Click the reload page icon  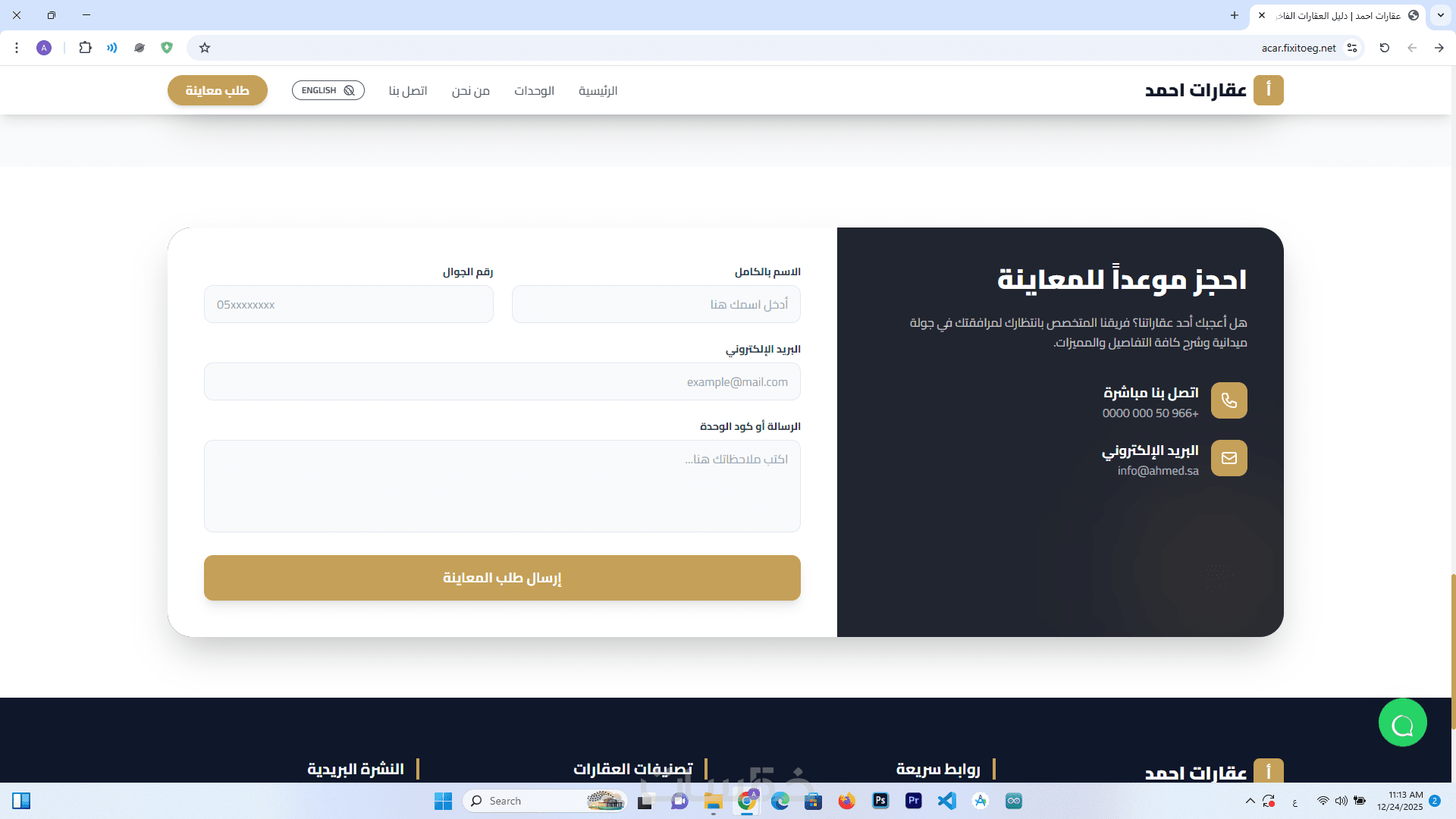click(1385, 48)
